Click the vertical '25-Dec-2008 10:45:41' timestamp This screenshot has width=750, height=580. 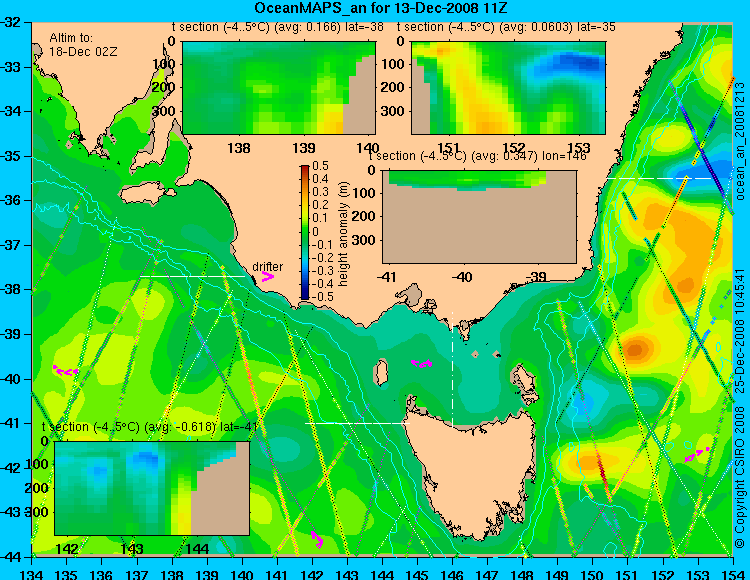tap(740, 330)
